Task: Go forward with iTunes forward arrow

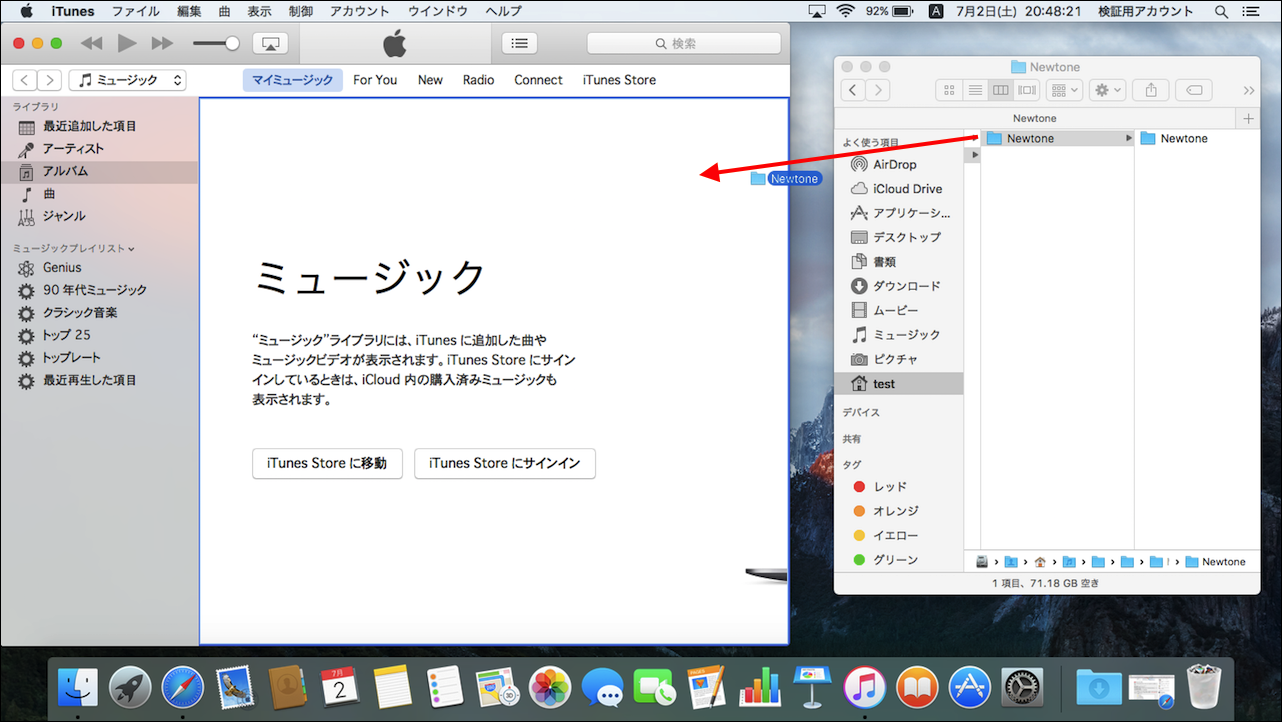Action: (50, 80)
